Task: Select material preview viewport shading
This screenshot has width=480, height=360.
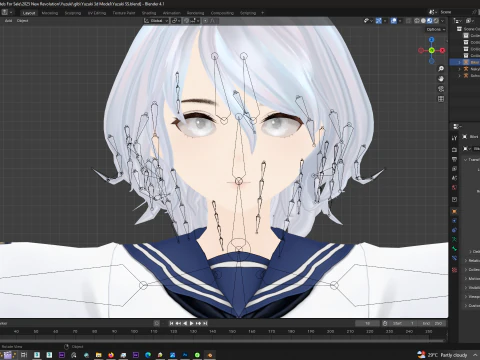Action: (430, 21)
